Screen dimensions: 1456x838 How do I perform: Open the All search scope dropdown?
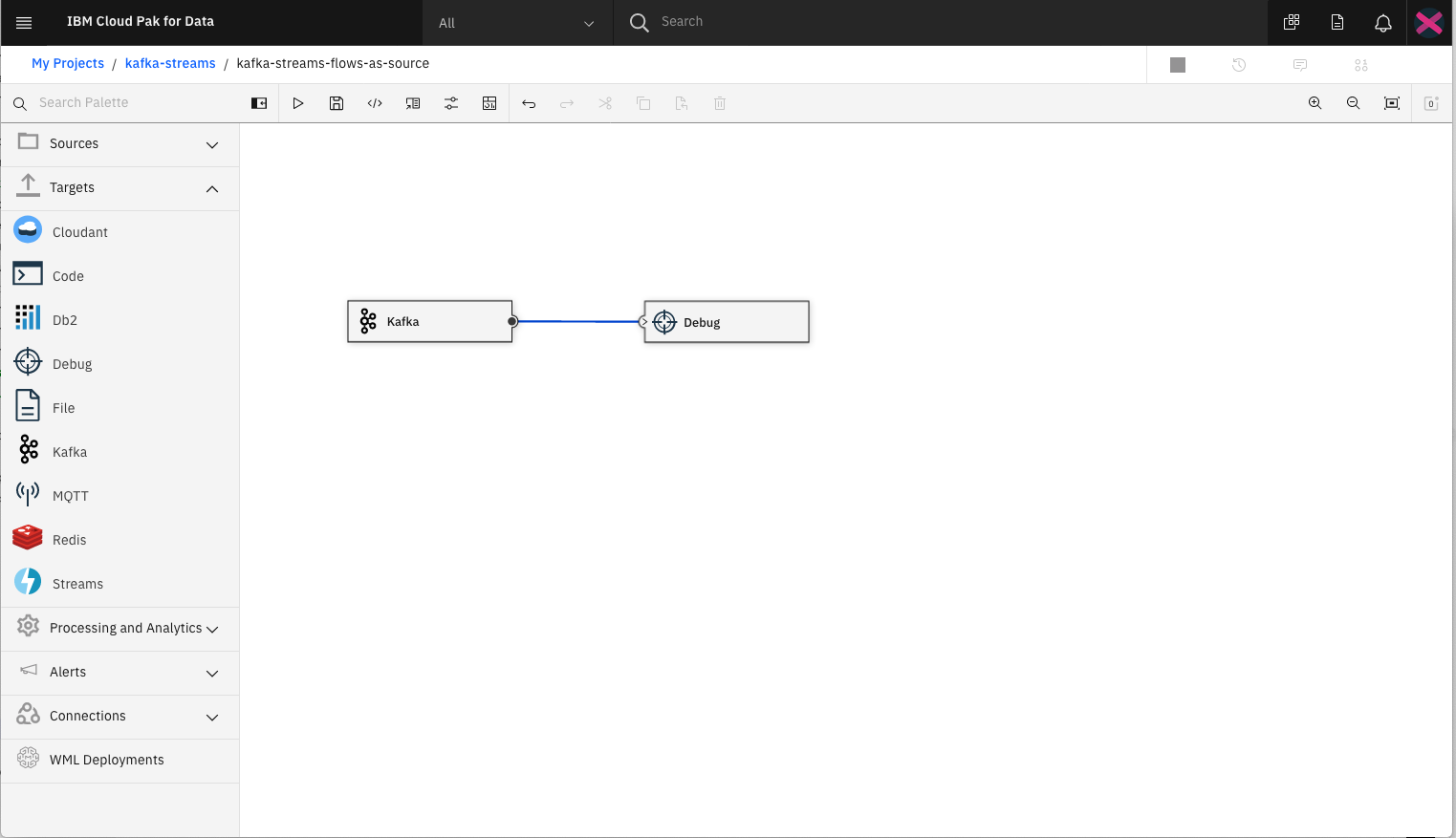pyautogui.click(x=516, y=23)
